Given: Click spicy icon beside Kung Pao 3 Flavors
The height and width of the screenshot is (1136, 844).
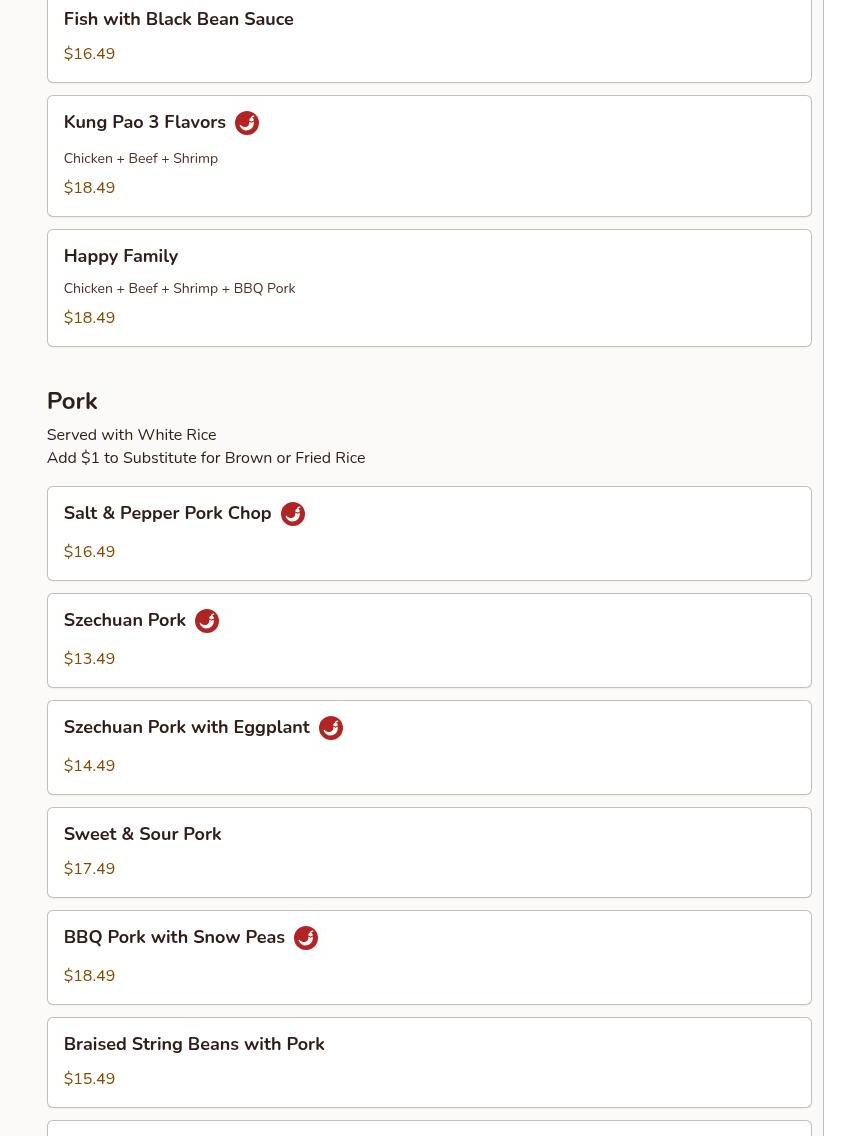Looking at the screenshot, I should tap(247, 123).
